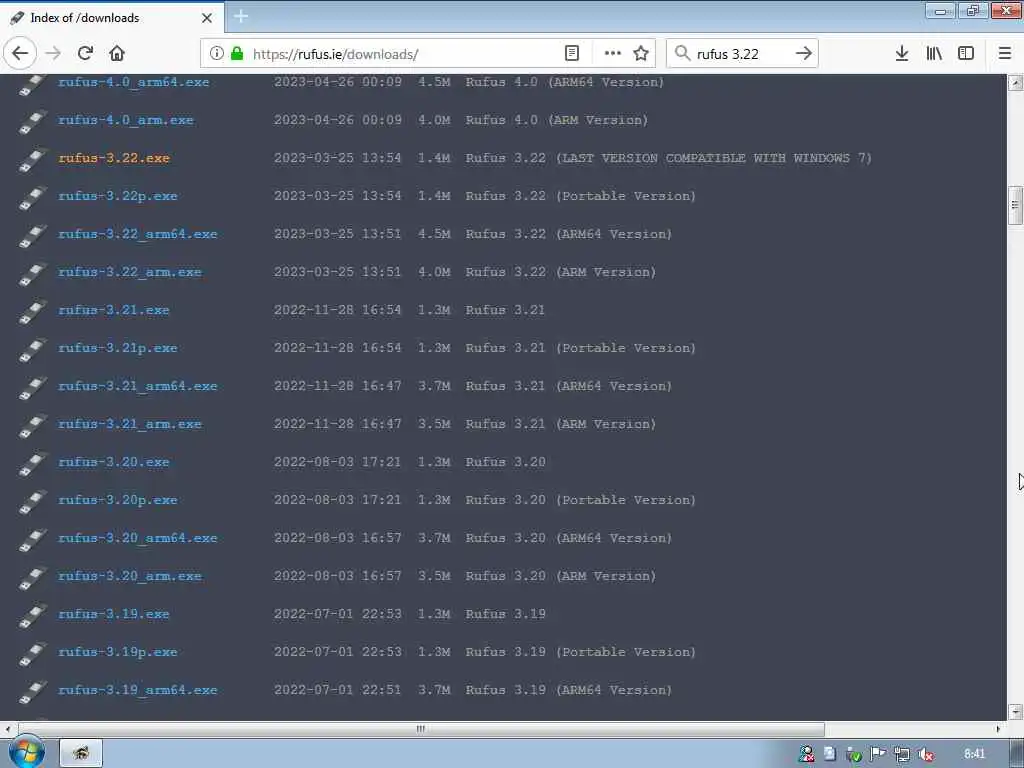
Task: Click the taskbar clock showing 8:41
Action: [974, 754]
